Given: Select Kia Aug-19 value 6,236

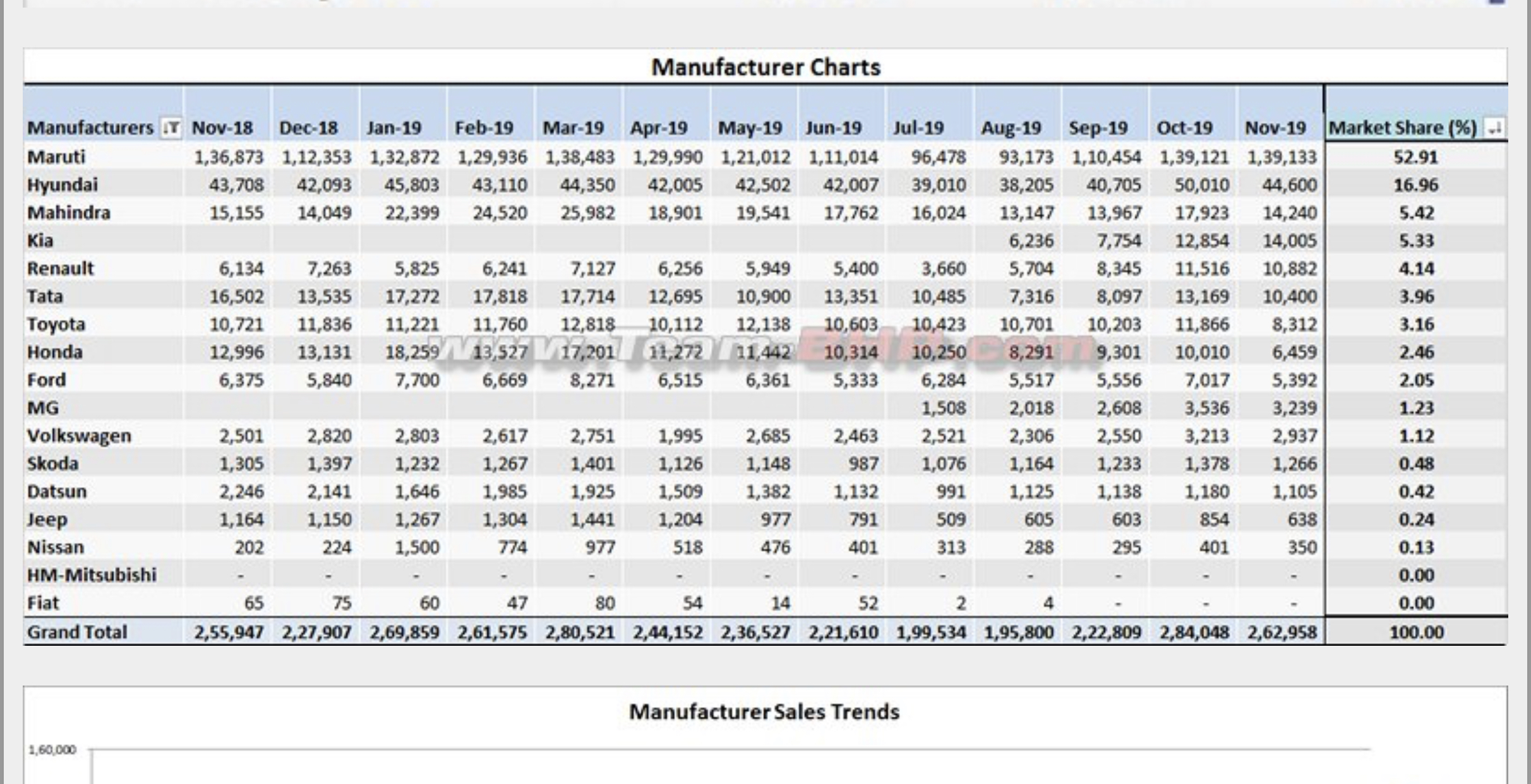Looking at the screenshot, I should coord(1031,241).
